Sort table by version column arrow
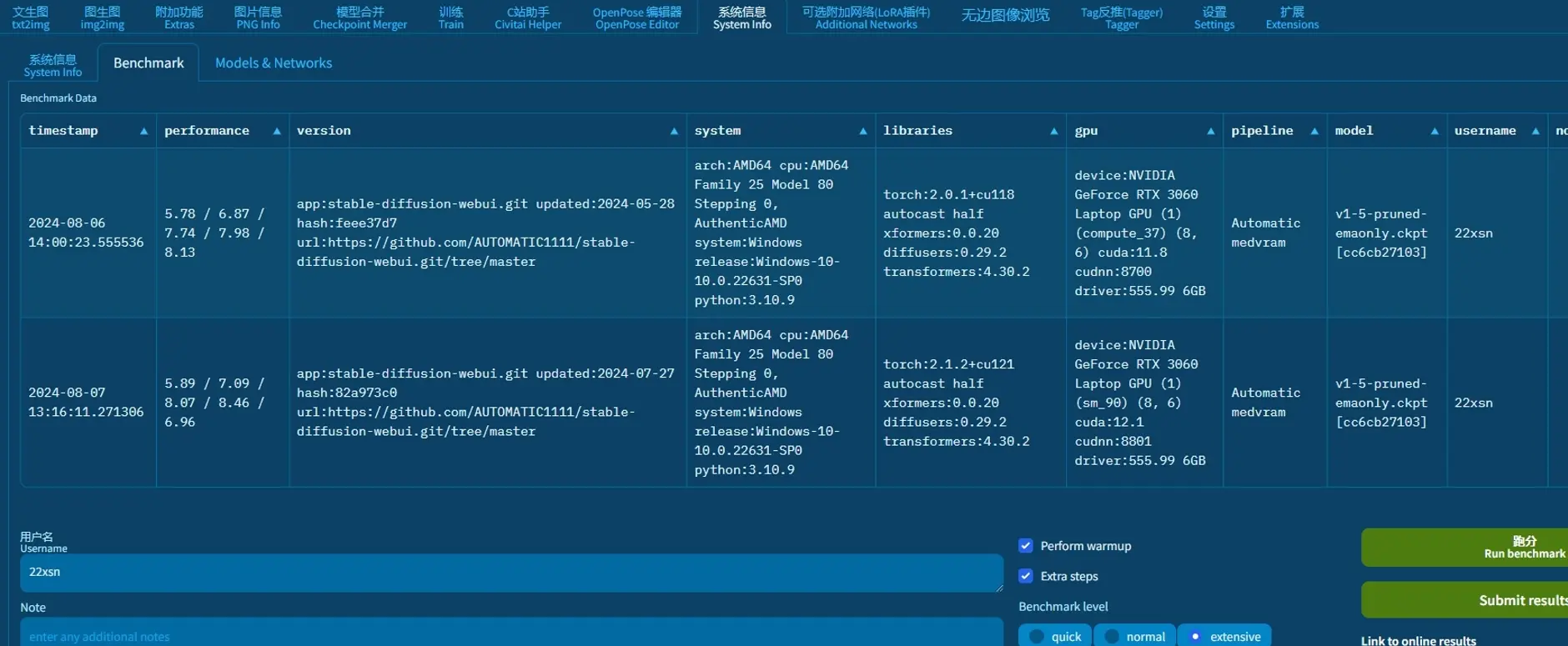This screenshot has height=646, width=1568. point(674,132)
